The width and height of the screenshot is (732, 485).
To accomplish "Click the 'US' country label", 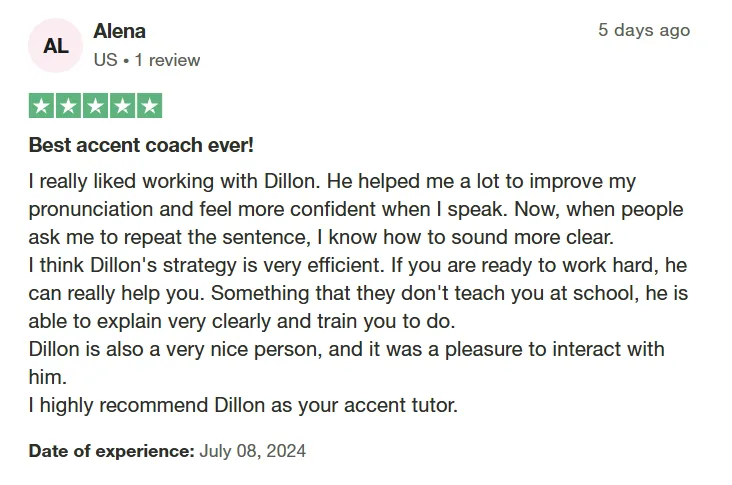I will pos(106,60).
